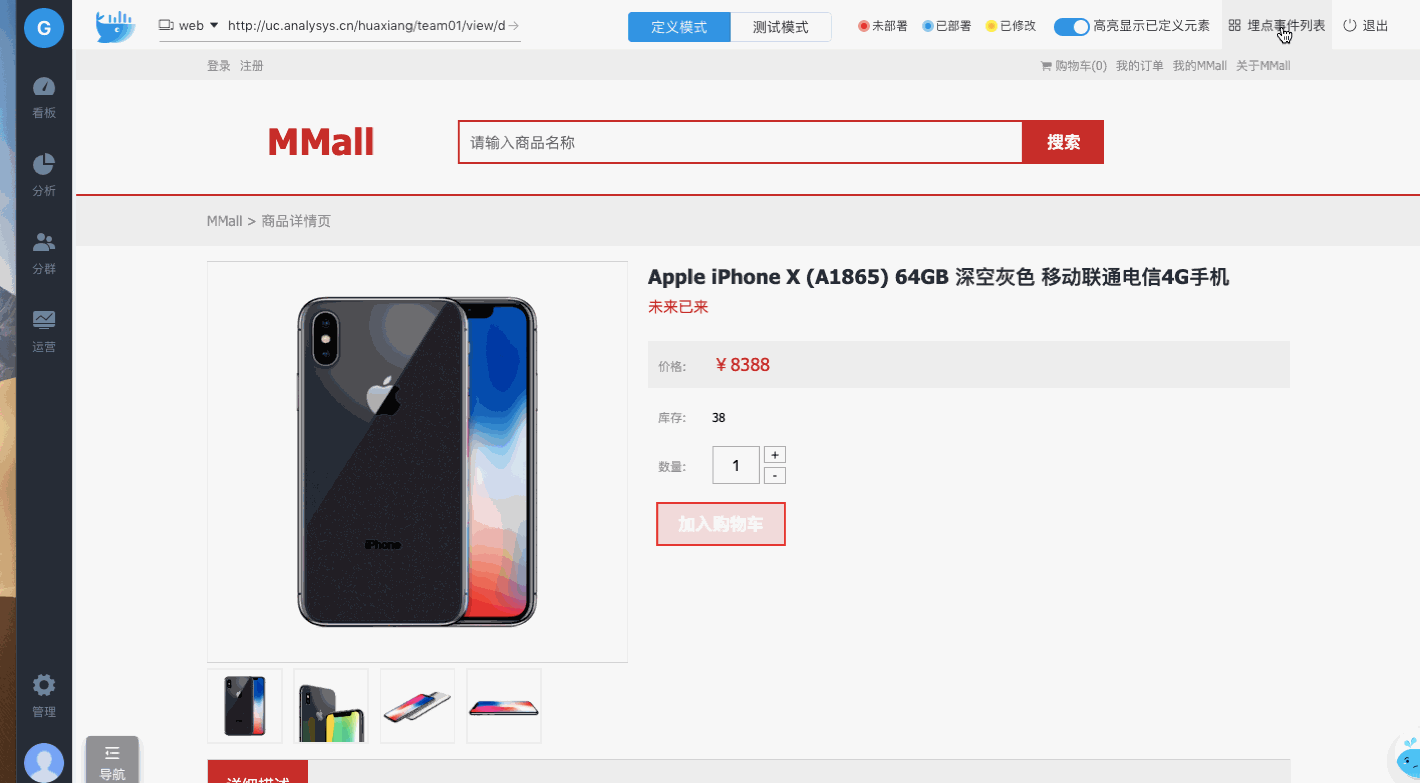
Task: Toggle 高亮显示已定义元素 switch
Action: pyautogui.click(x=1072, y=26)
